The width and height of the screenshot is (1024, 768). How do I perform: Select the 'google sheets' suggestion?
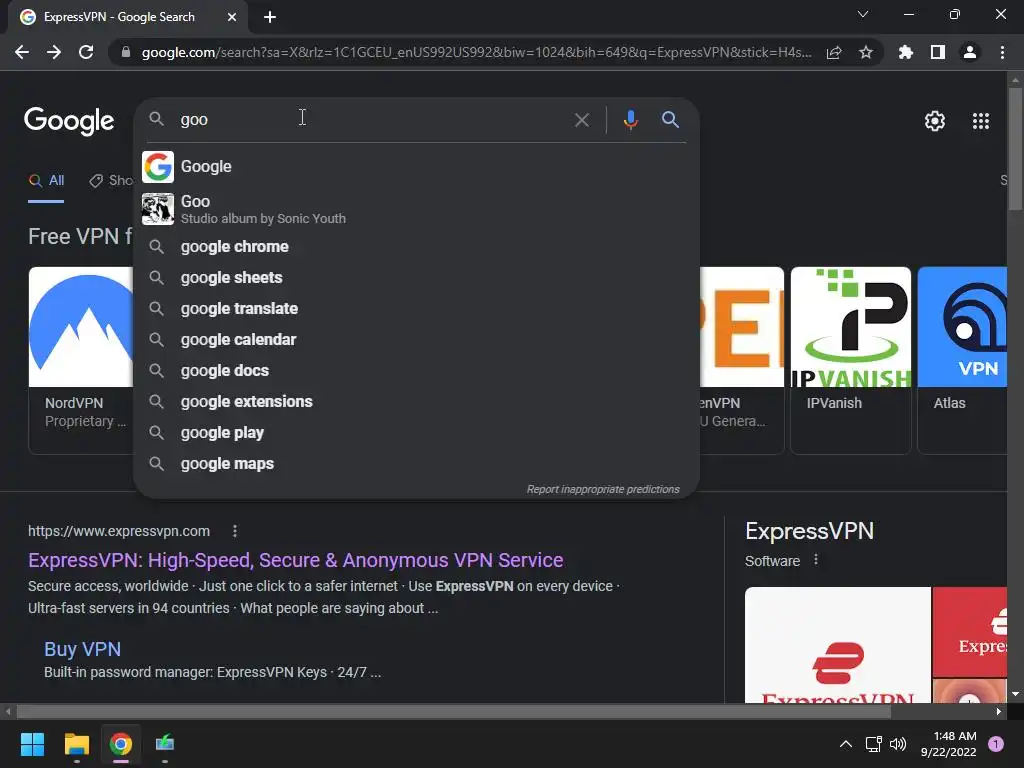click(416, 278)
